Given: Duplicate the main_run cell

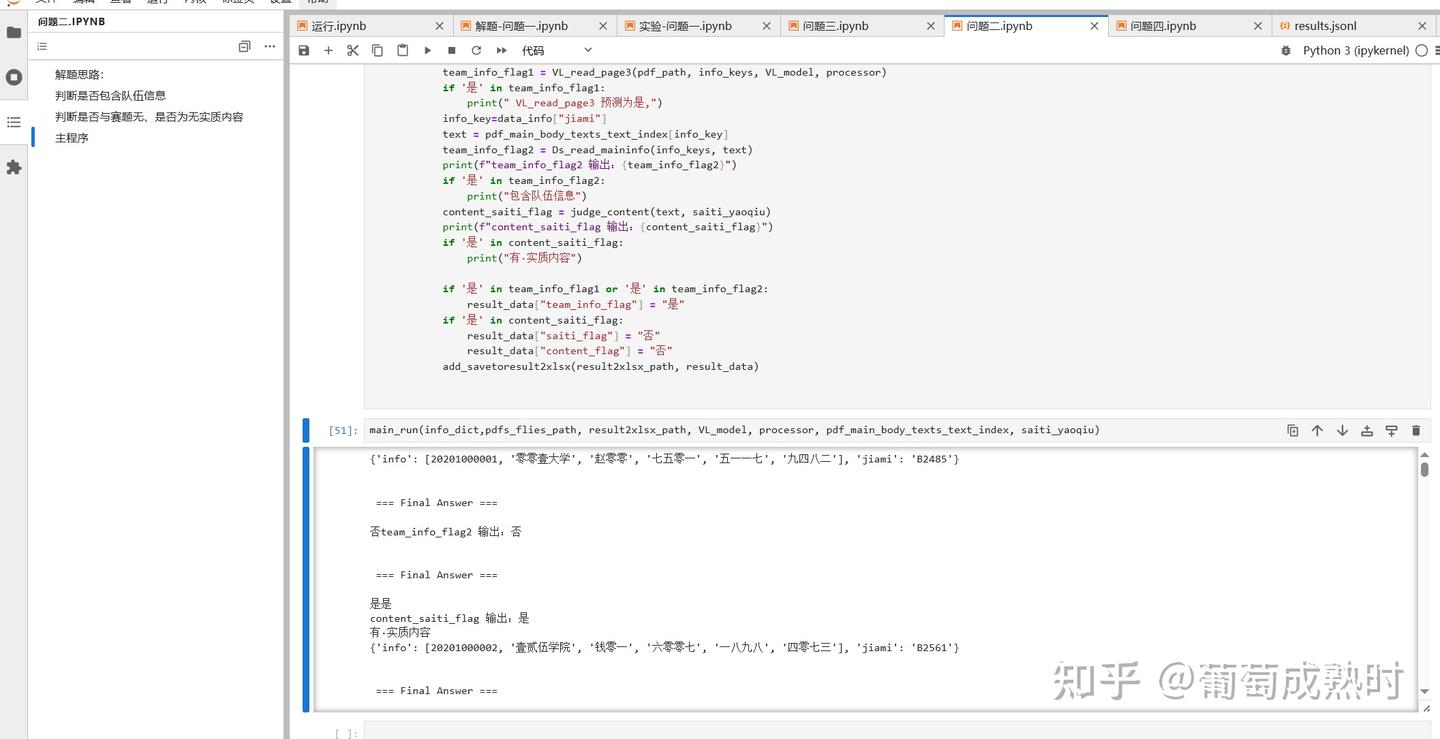Looking at the screenshot, I should (x=1292, y=430).
